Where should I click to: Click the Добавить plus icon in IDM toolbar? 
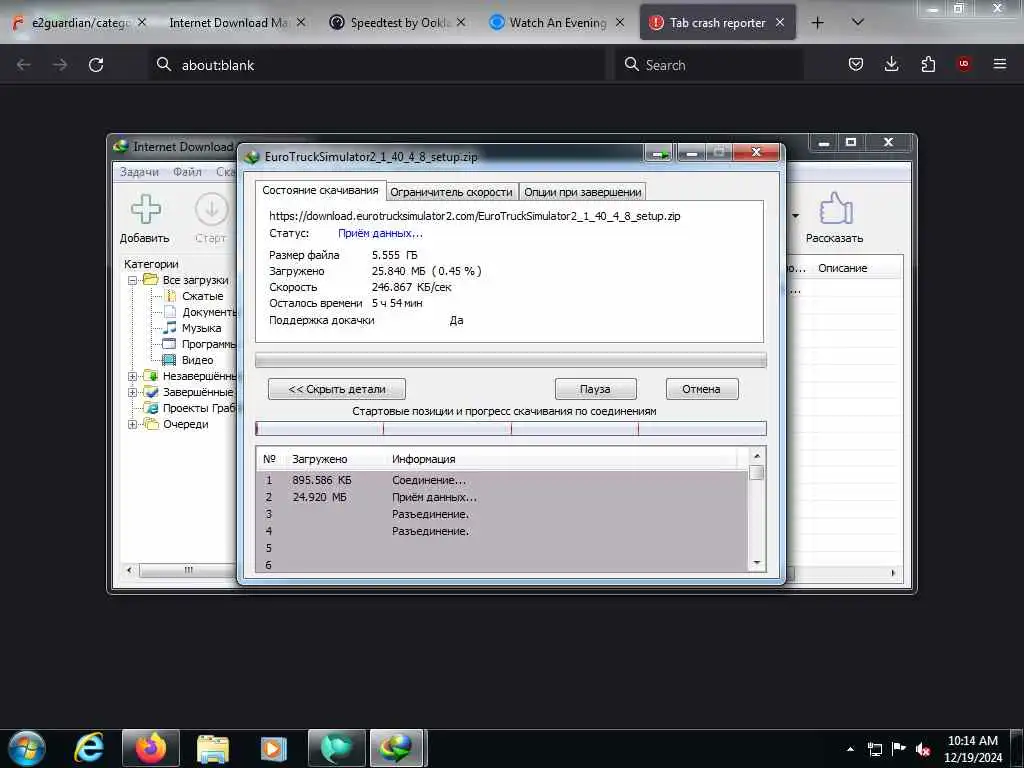(146, 209)
